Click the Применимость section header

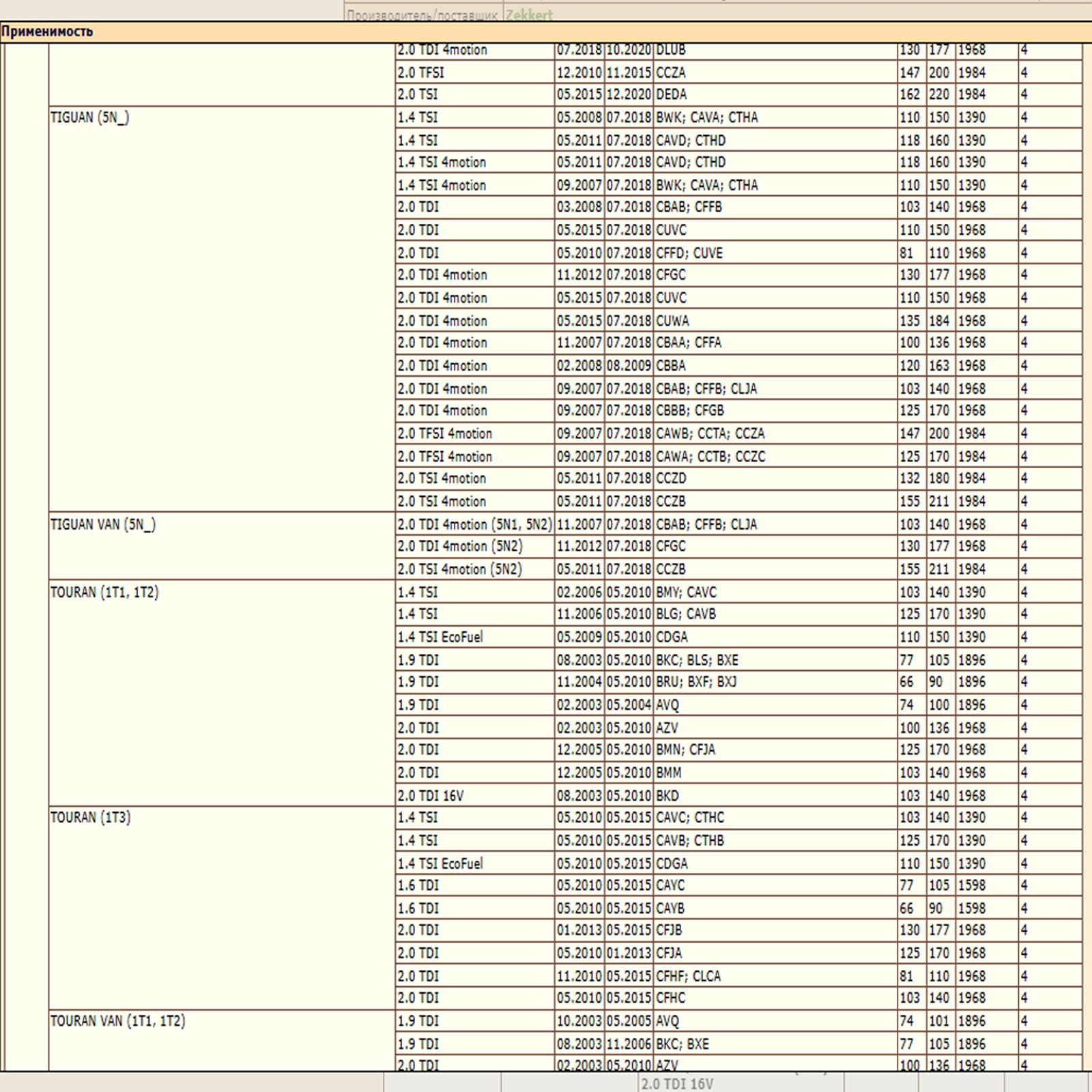(x=47, y=31)
